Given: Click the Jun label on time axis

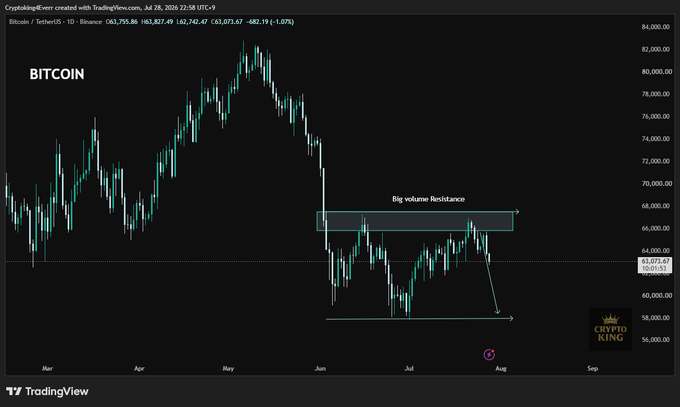Looking at the screenshot, I should coord(320,368).
